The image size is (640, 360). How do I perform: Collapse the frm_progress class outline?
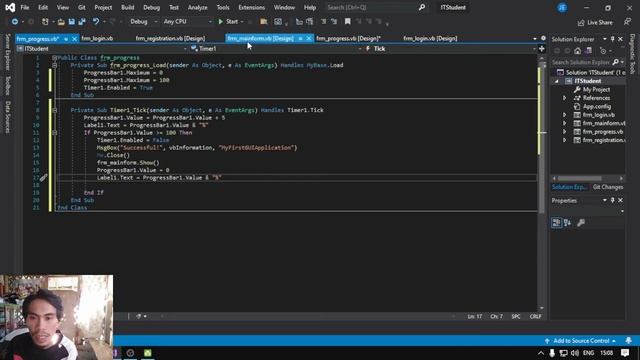[54, 58]
